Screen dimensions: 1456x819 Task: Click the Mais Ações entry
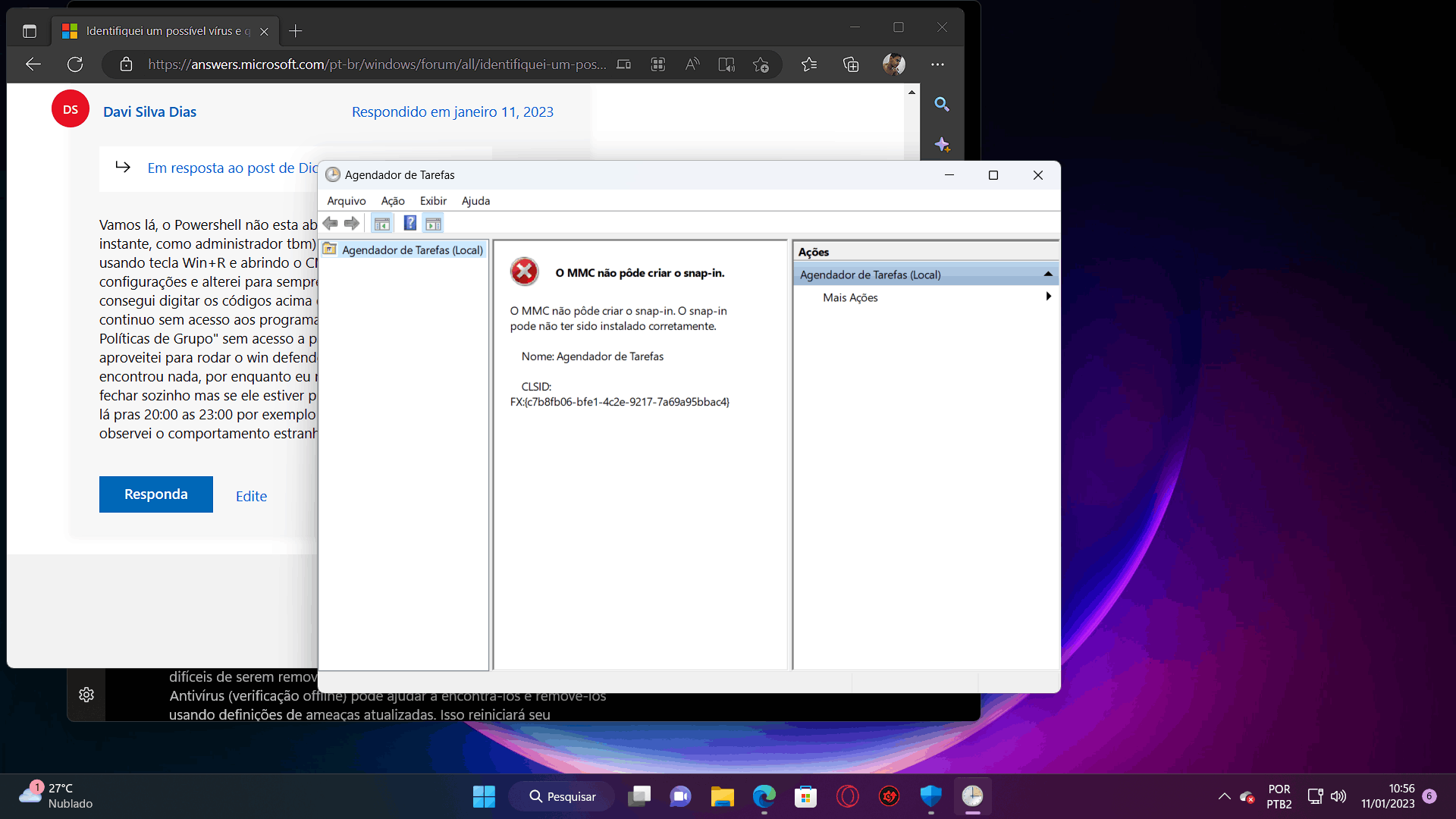click(x=850, y=297)
